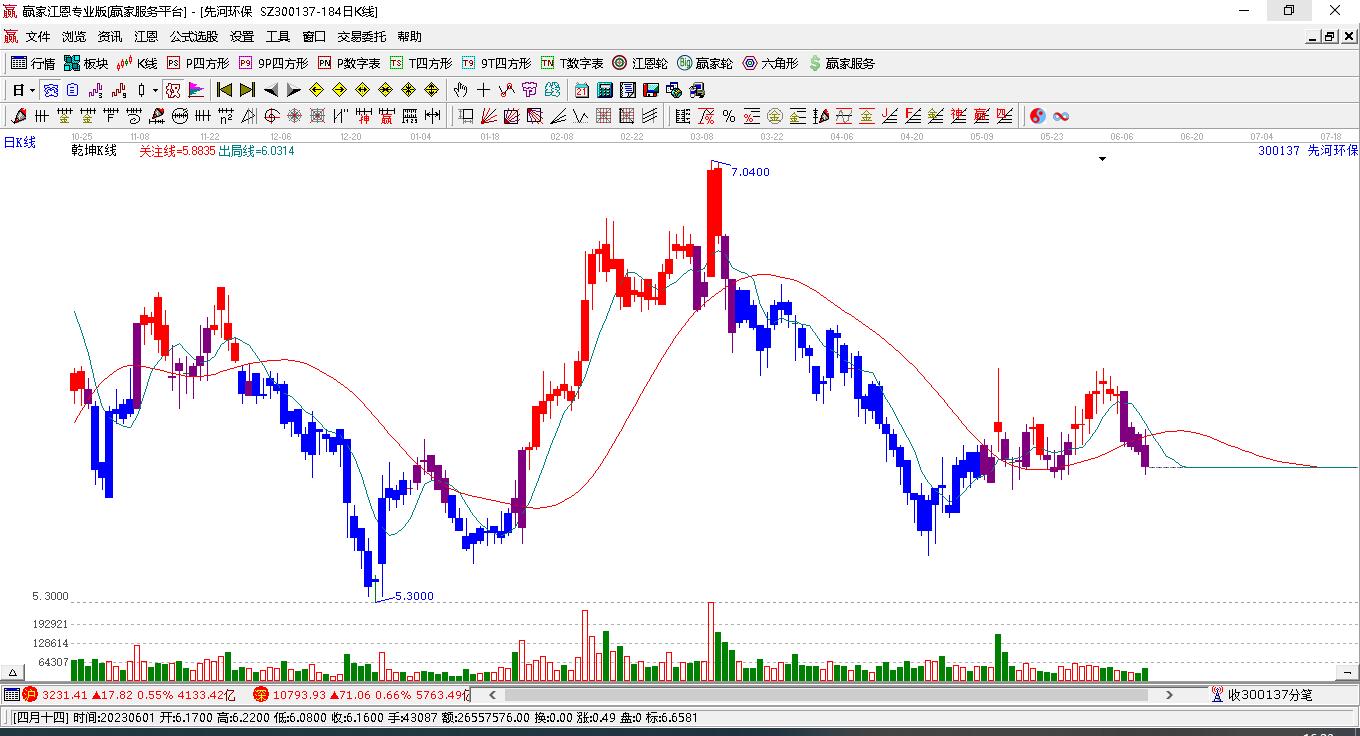
Task: Click the 关注线=5.8835 value
Action: [x=177, y=151]
